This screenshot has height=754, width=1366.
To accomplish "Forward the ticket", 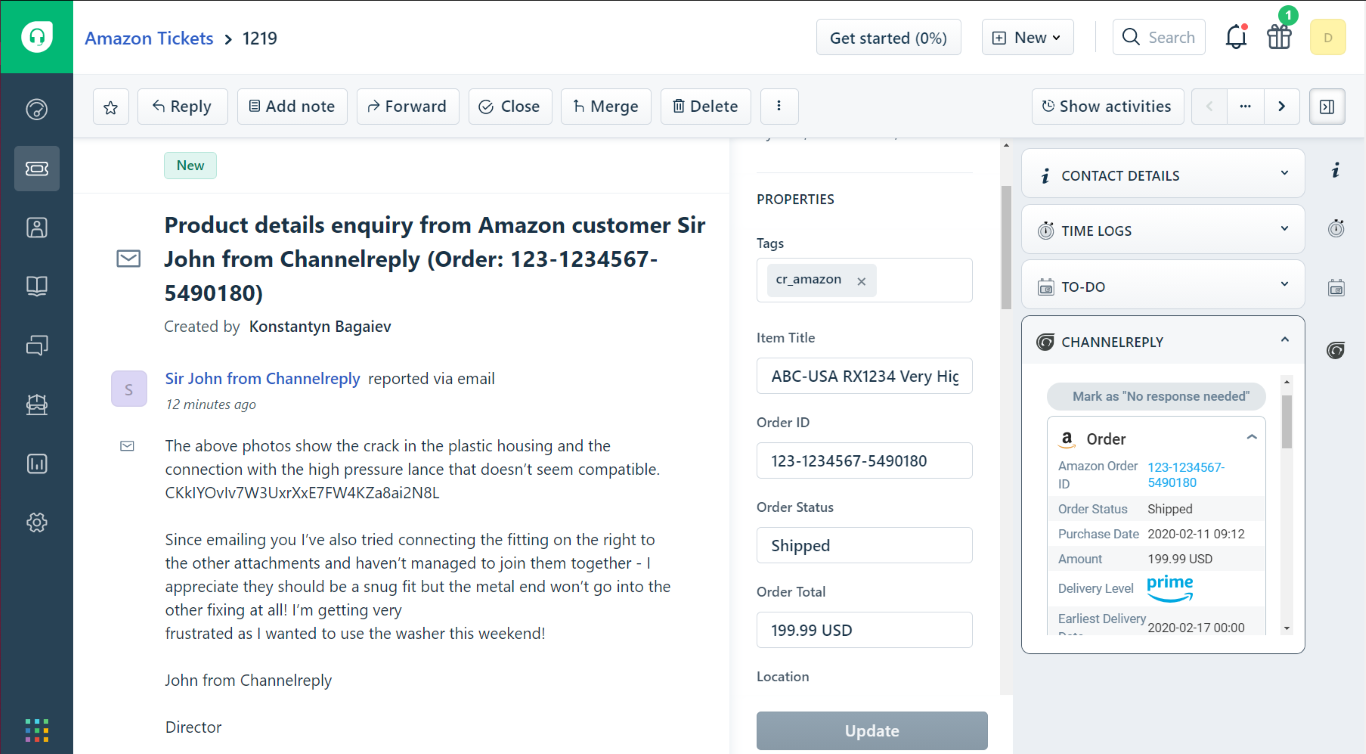I will (x=408, y=106).
